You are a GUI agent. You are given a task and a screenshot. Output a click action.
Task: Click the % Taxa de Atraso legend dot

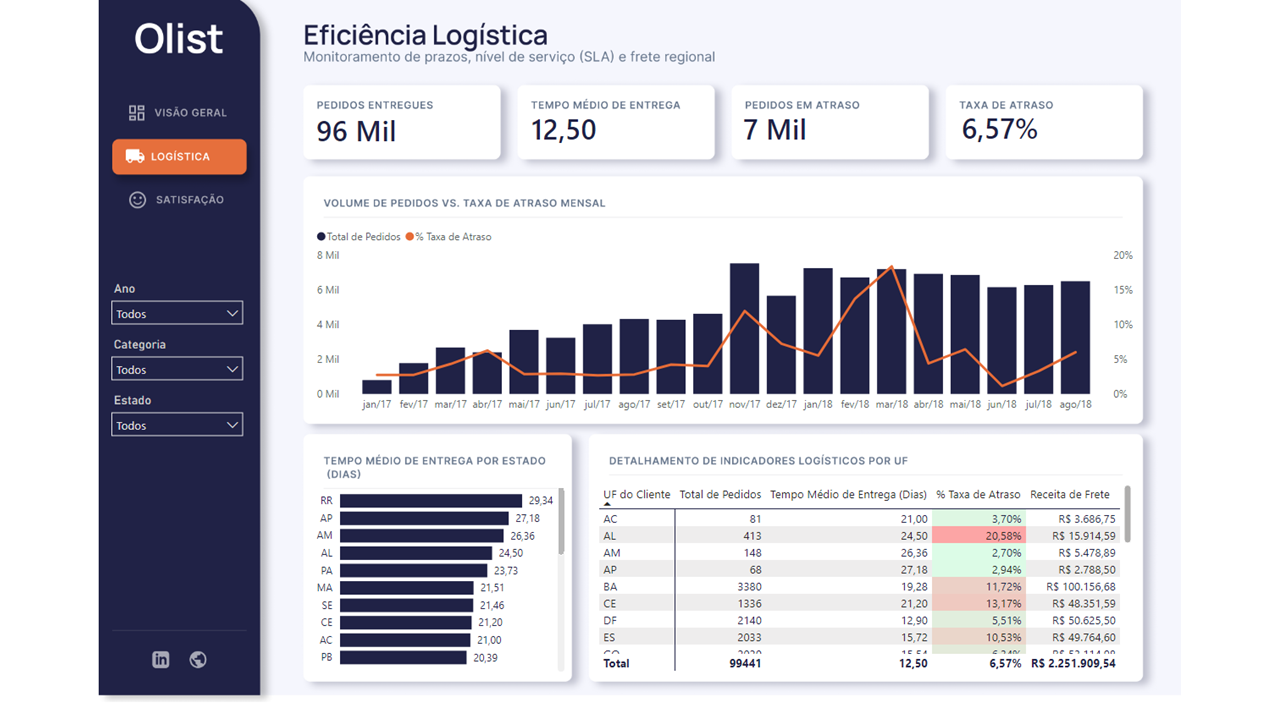[x=409, y=237]
